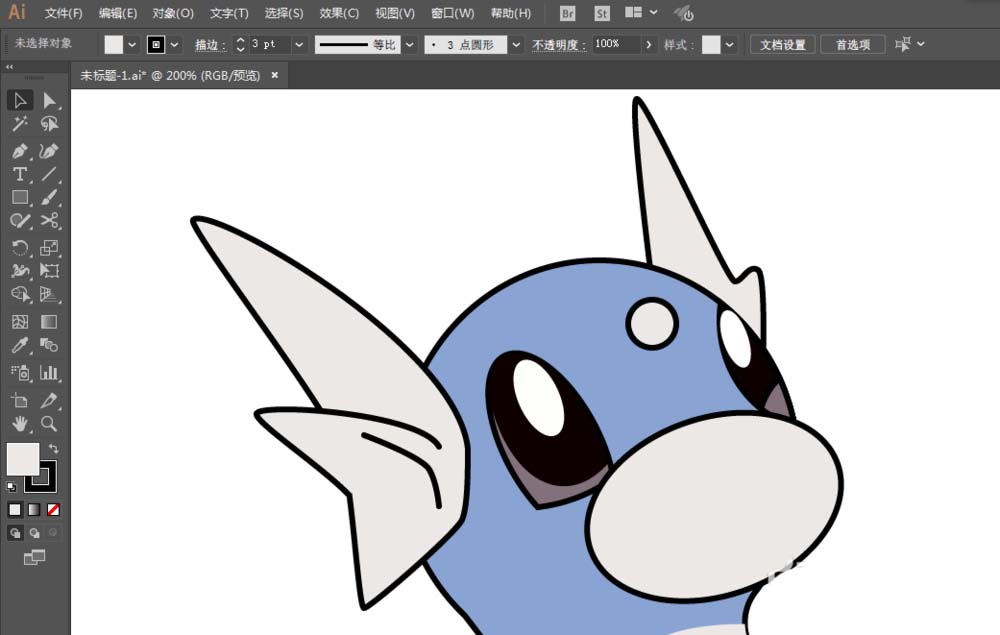
Task: Click the 描边 stroke panel link
Action: point(210,45)
